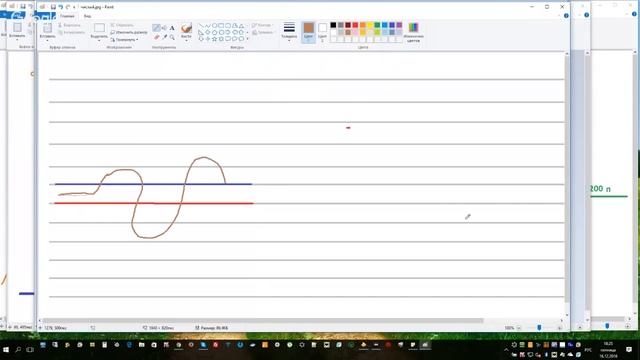The width and height of the screenshot is (640, 360).
Task: Pick the Four-point star shape
Action: tap(208, 39)
